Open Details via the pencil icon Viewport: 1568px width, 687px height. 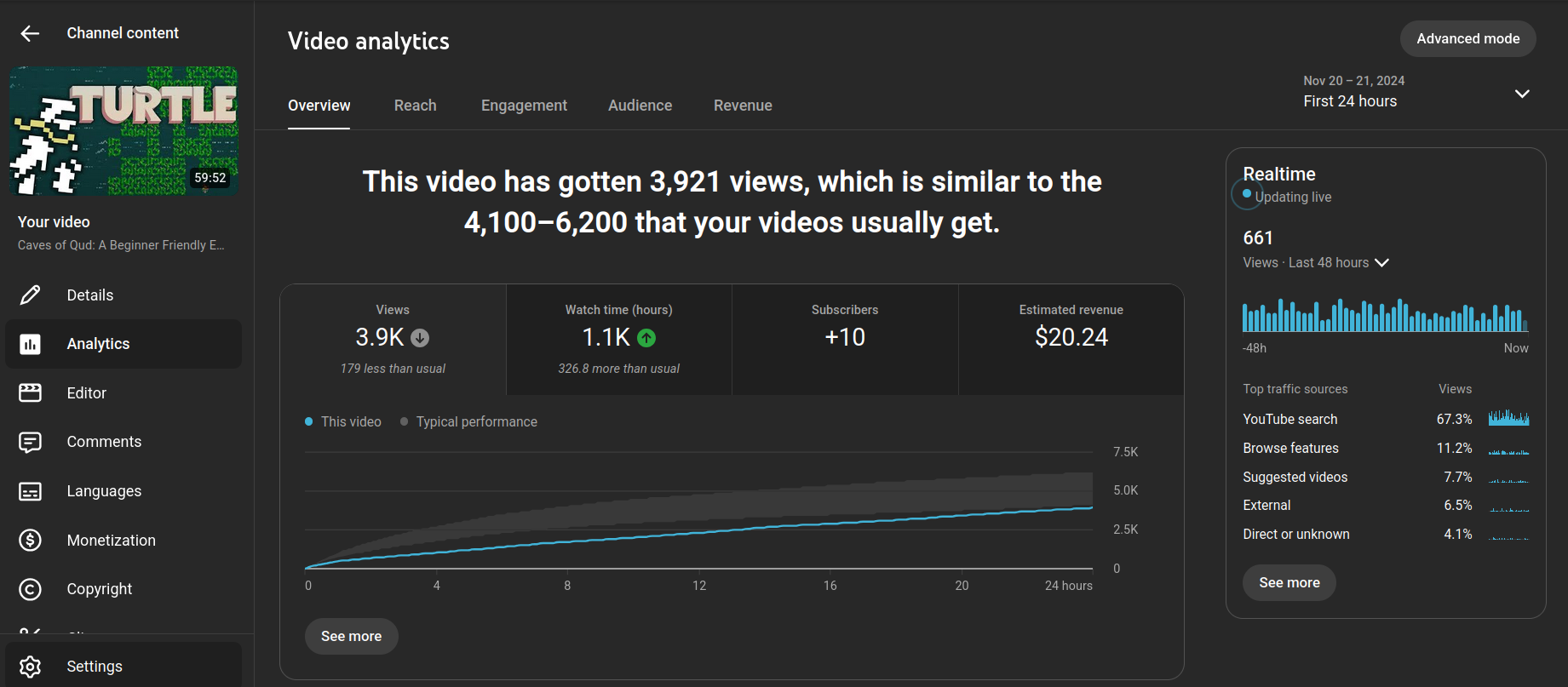click(x=30, y=295)
